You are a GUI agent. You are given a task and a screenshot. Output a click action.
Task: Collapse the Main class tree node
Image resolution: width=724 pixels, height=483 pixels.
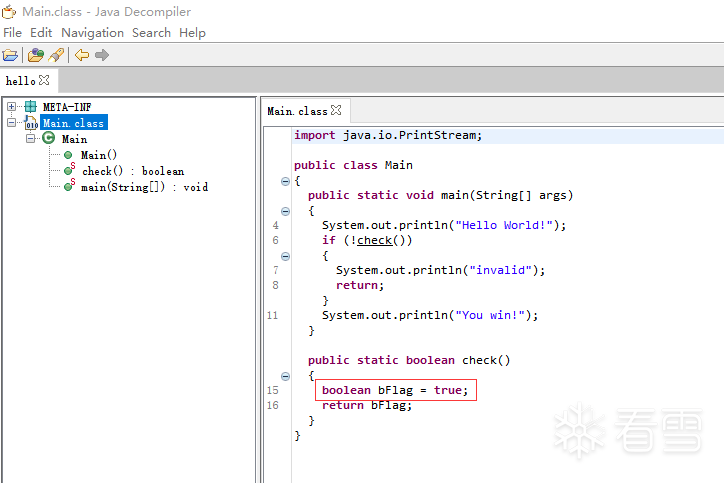[x=30, y=138]
